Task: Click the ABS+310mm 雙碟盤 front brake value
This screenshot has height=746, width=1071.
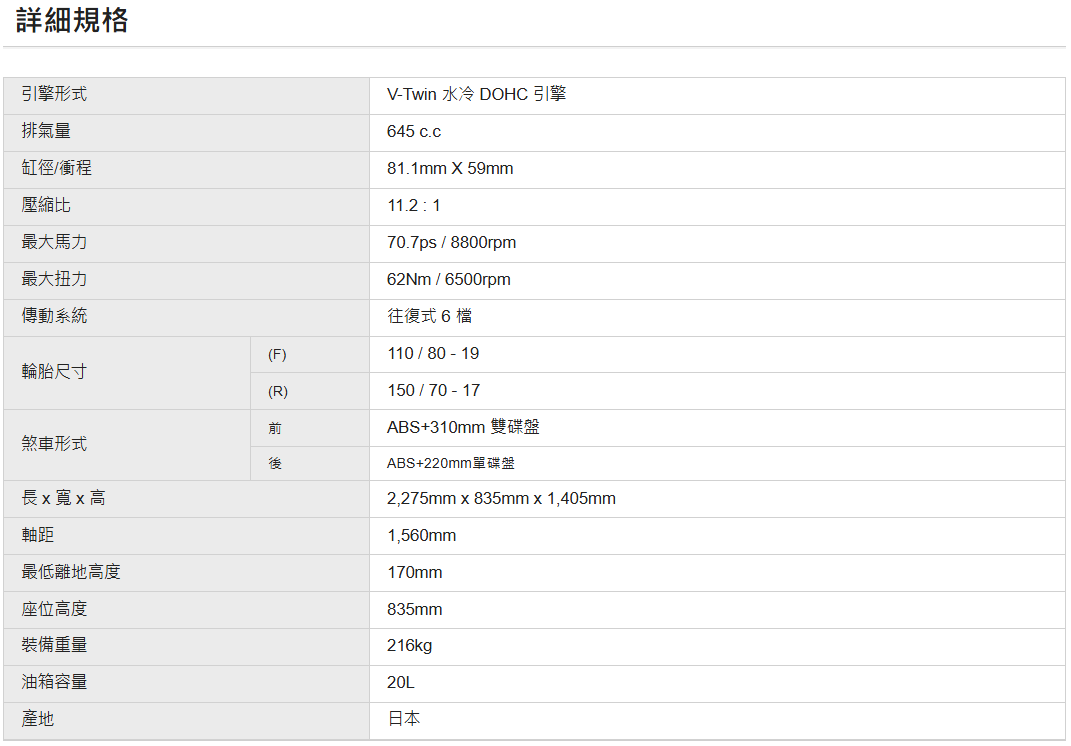Action: click(x=463, y=427)
